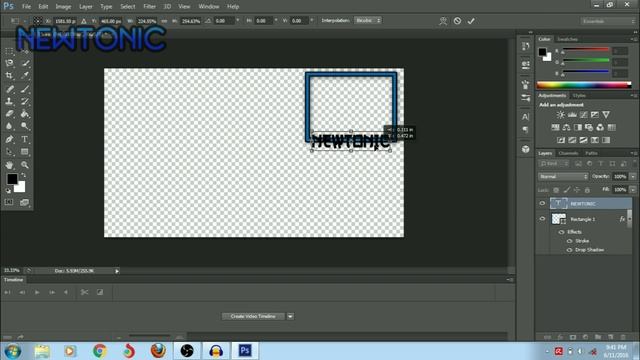Toggle the Drop Shadow effect visibility
Screen dimensions: 640x360
pyautogui.click(x=569, y=250)
